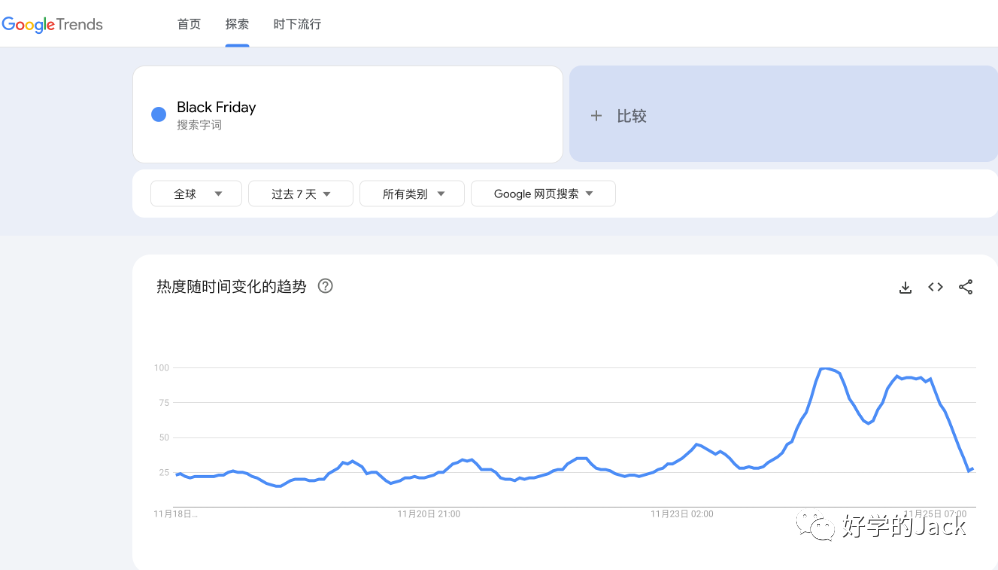
Task: Click the Google Trends logo
Action: coord(52,24)
